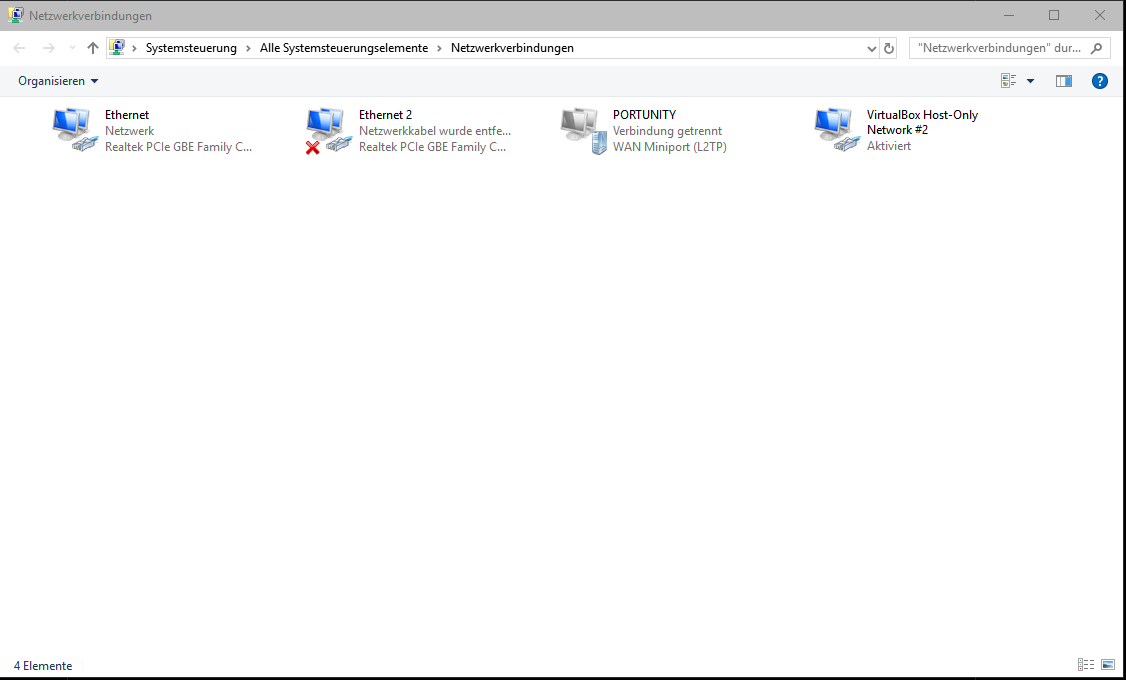Viewport: 1126px width, 680px height.
Task: Open the recent locations dropdown arrow
Action: pos(72,48)
